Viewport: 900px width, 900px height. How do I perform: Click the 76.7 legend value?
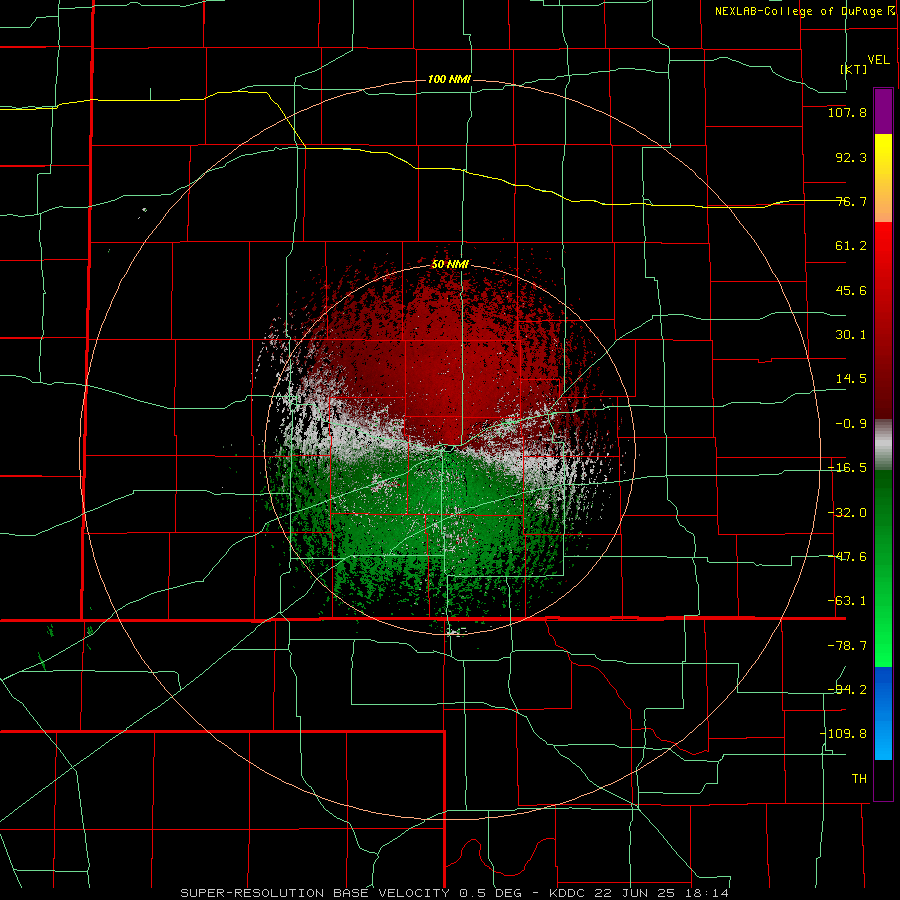[x=851, y=202]
